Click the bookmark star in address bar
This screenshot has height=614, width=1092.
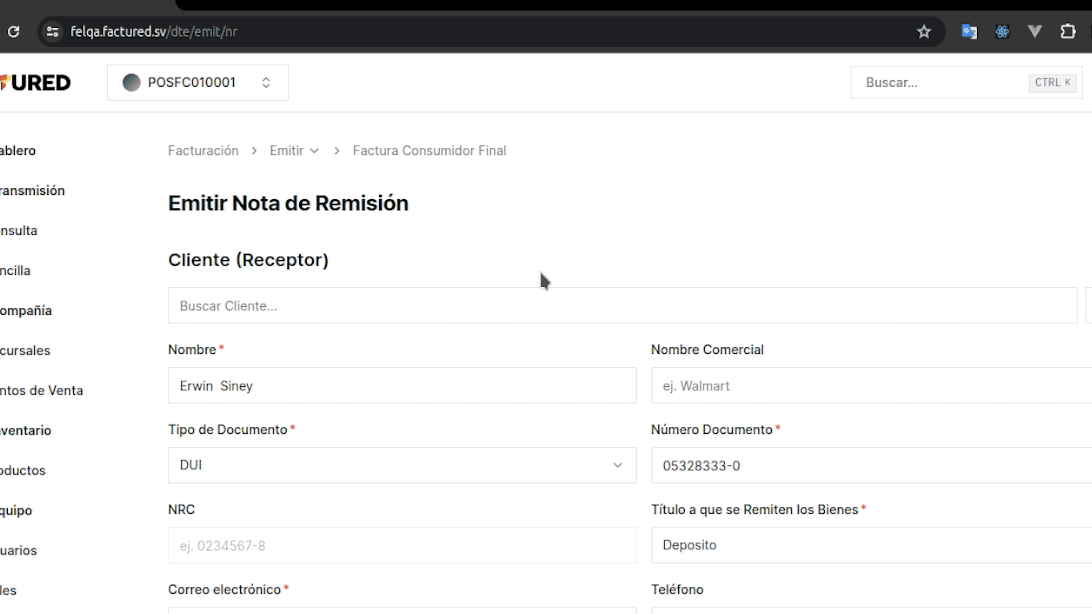click(924, 32)
